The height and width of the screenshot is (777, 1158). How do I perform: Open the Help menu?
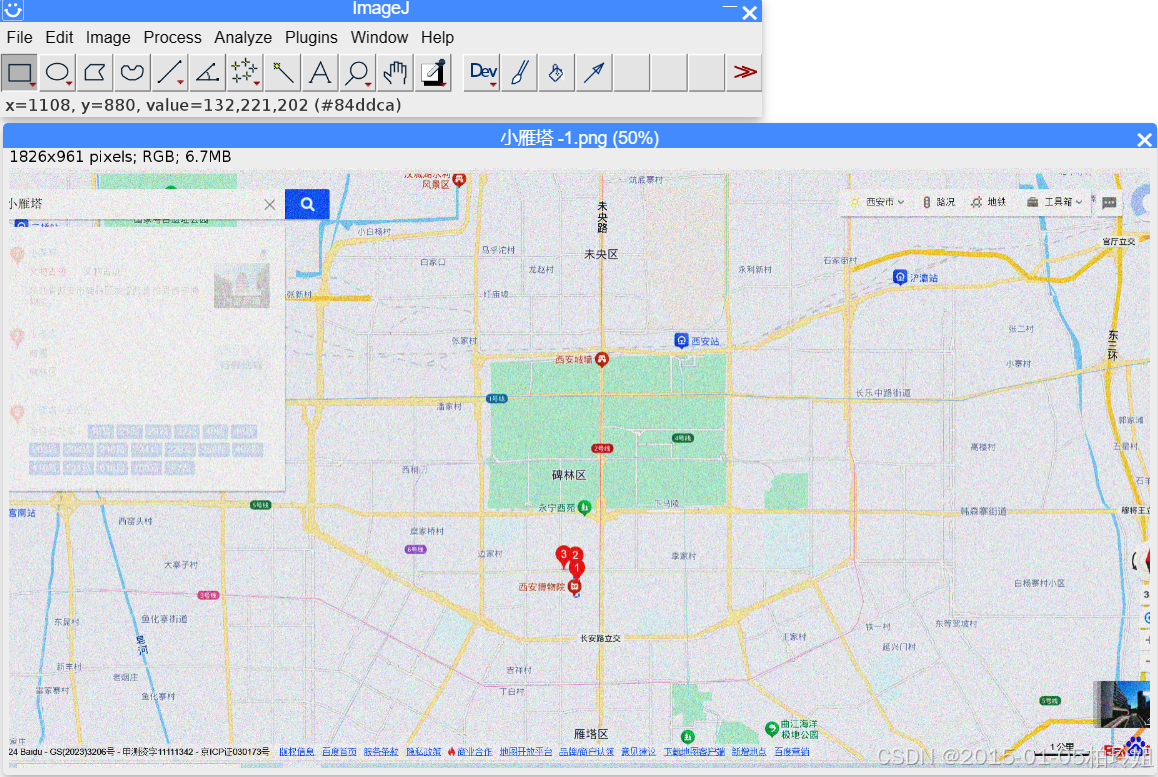pyautogui.click(x=437, y=37)
